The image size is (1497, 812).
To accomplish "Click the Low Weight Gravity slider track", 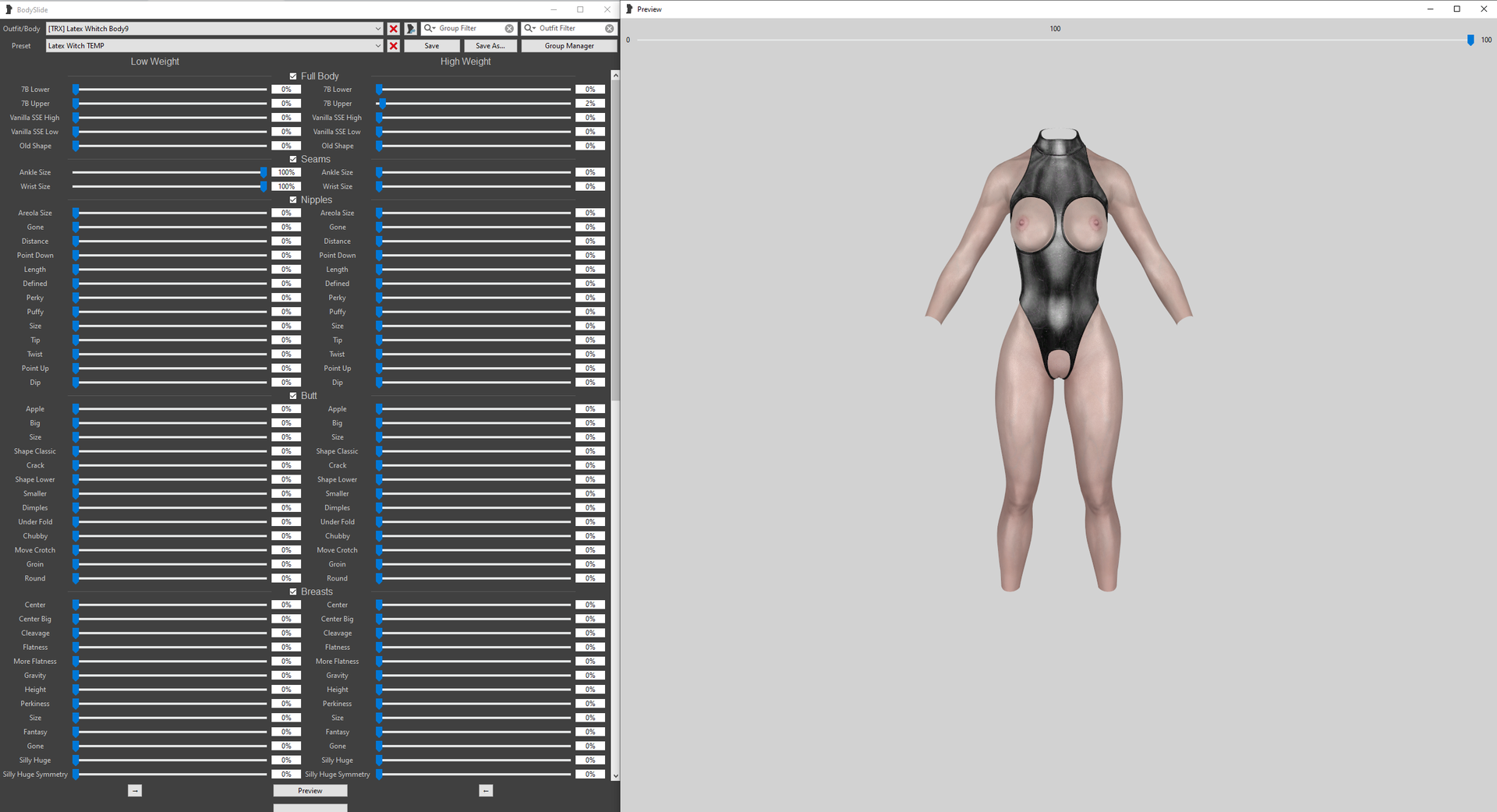I will (170, 676).
